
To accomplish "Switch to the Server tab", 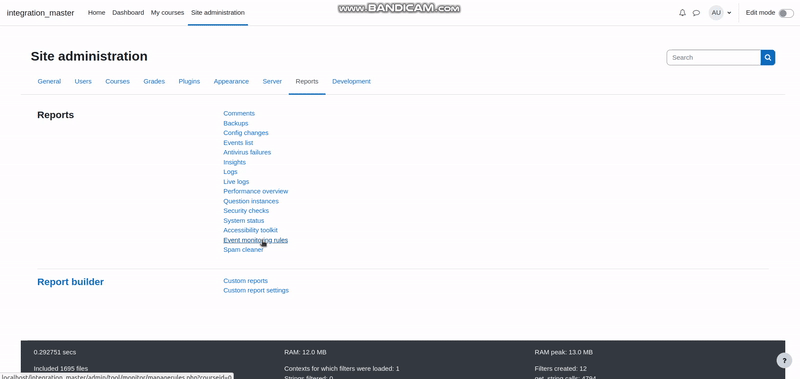I will 272,82.
